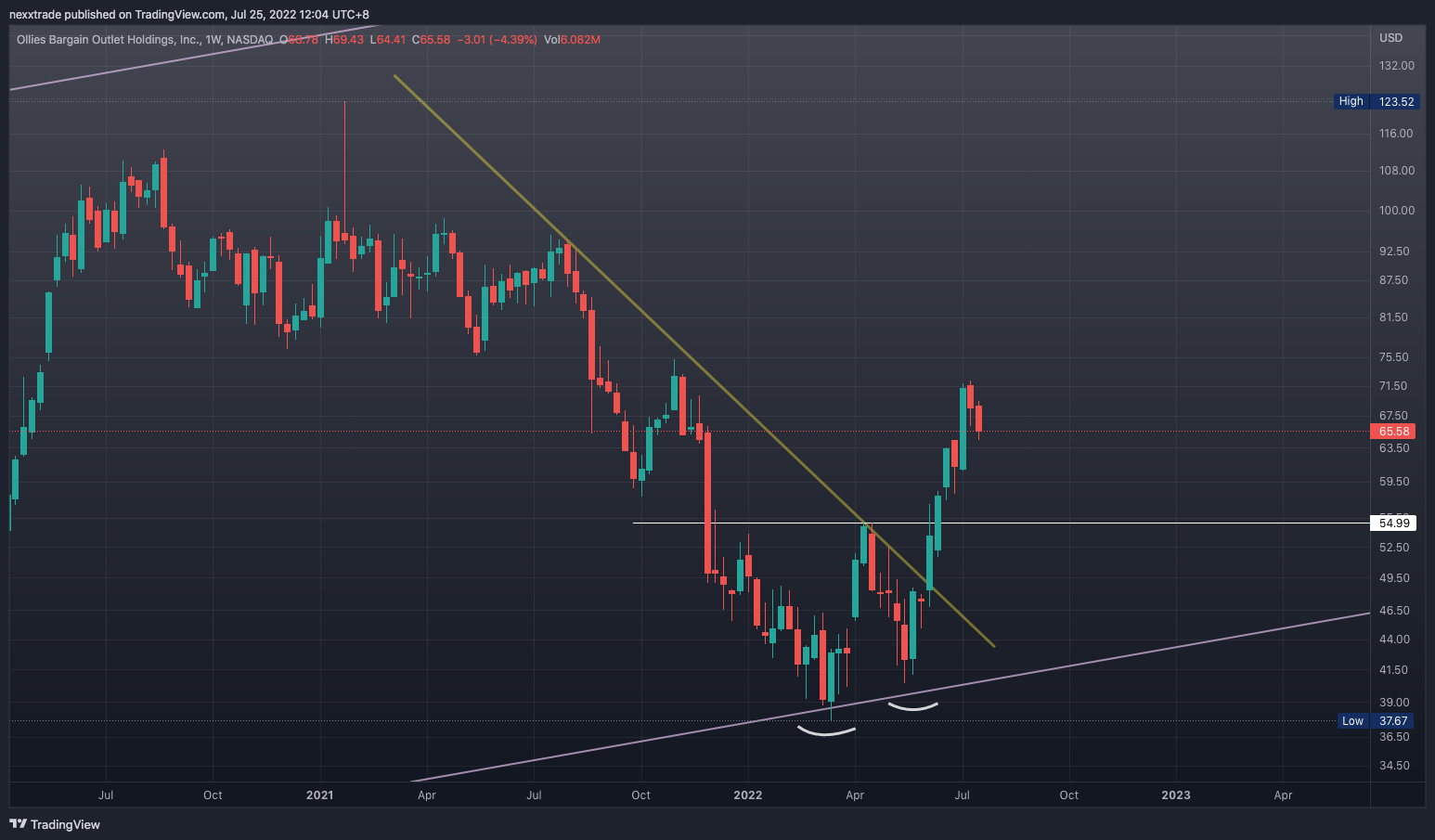
Task: Click the 39.00 price axis label
Action: click(x=1394, y=703)
